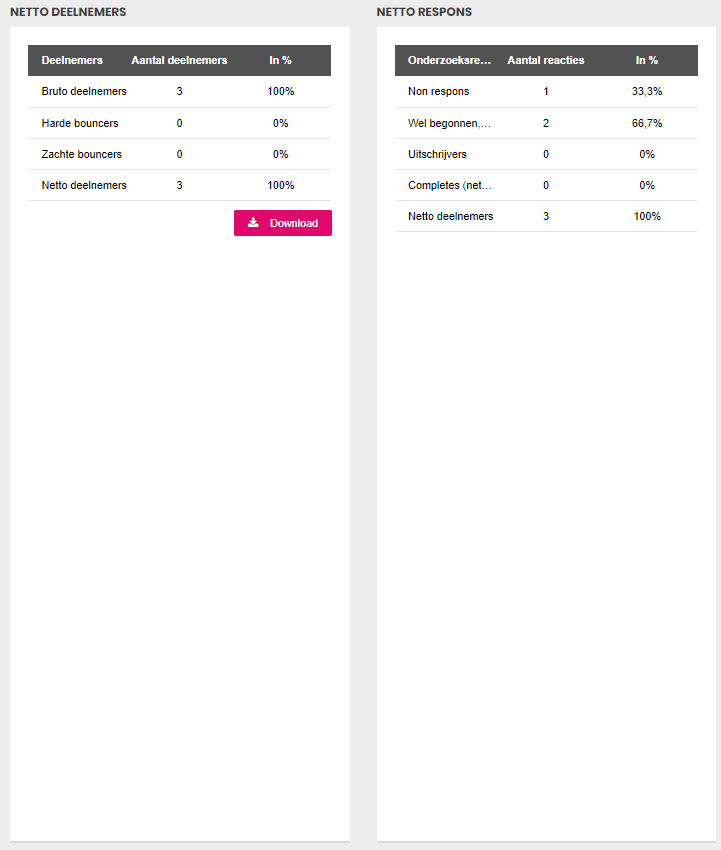Select the Non respons row
This screenshot has height=850, width=721.
point(546,92)
